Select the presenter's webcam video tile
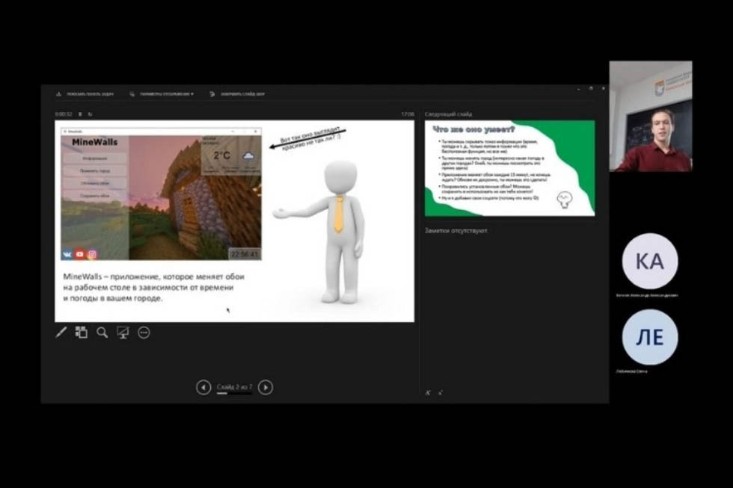Screen dimensions: 733x488 click(x=650, y=117)
